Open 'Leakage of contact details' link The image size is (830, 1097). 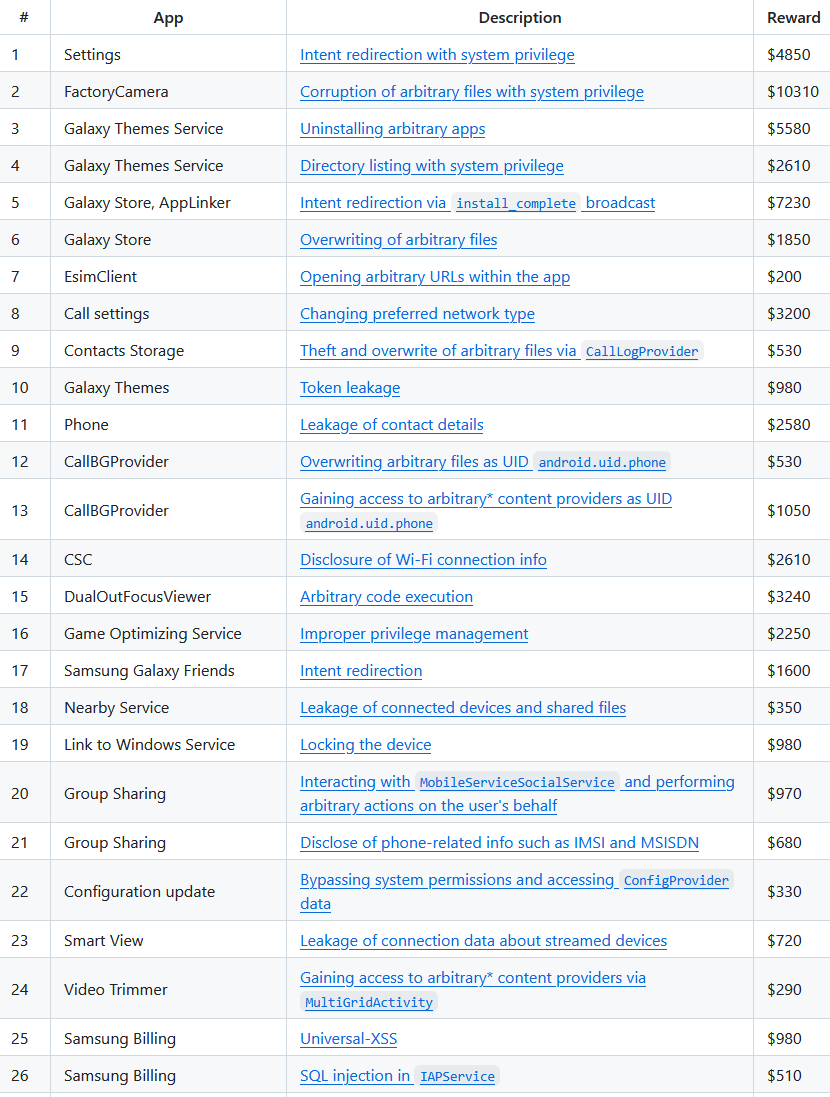click(392, 425)
